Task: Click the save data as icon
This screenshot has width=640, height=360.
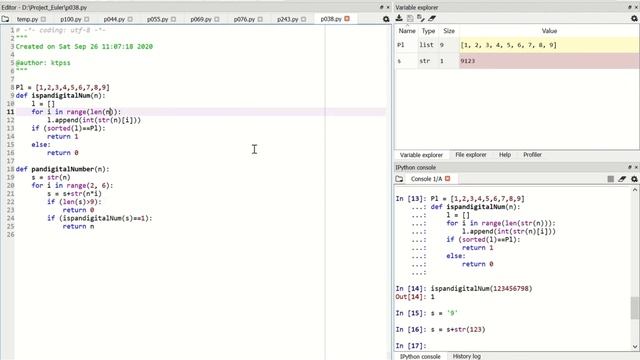Action: [x=421, y=18]
